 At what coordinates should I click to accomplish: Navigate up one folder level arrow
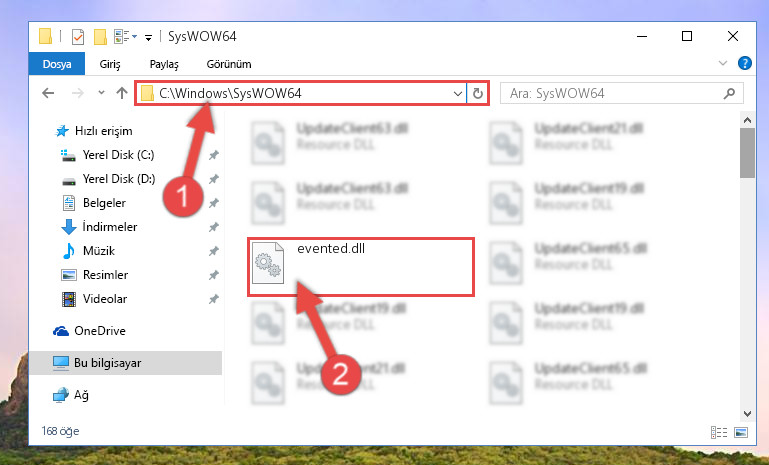[x=122, y=93]
